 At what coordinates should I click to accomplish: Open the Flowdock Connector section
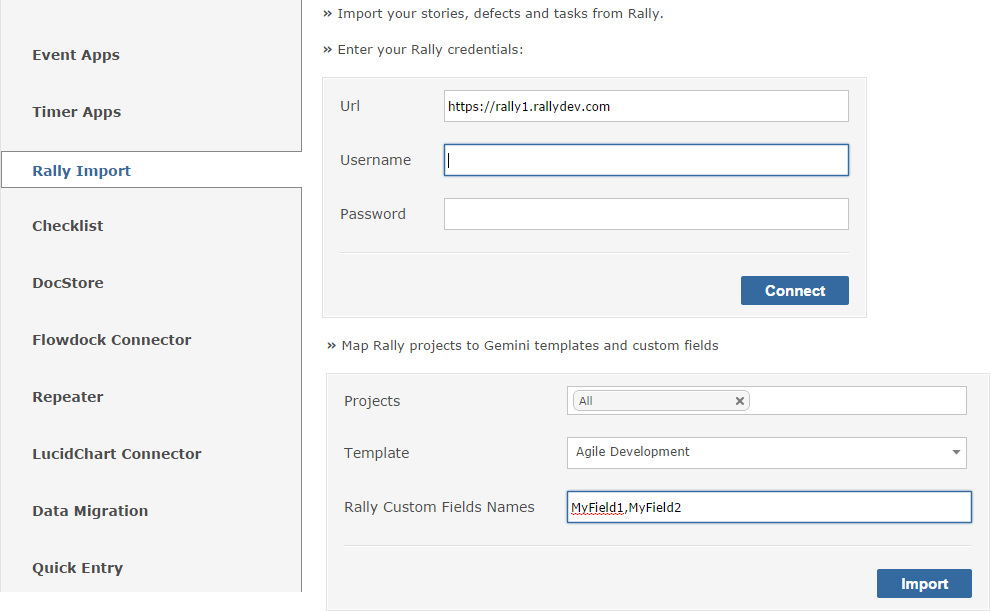pyautogui.click(x=112, y=340)
